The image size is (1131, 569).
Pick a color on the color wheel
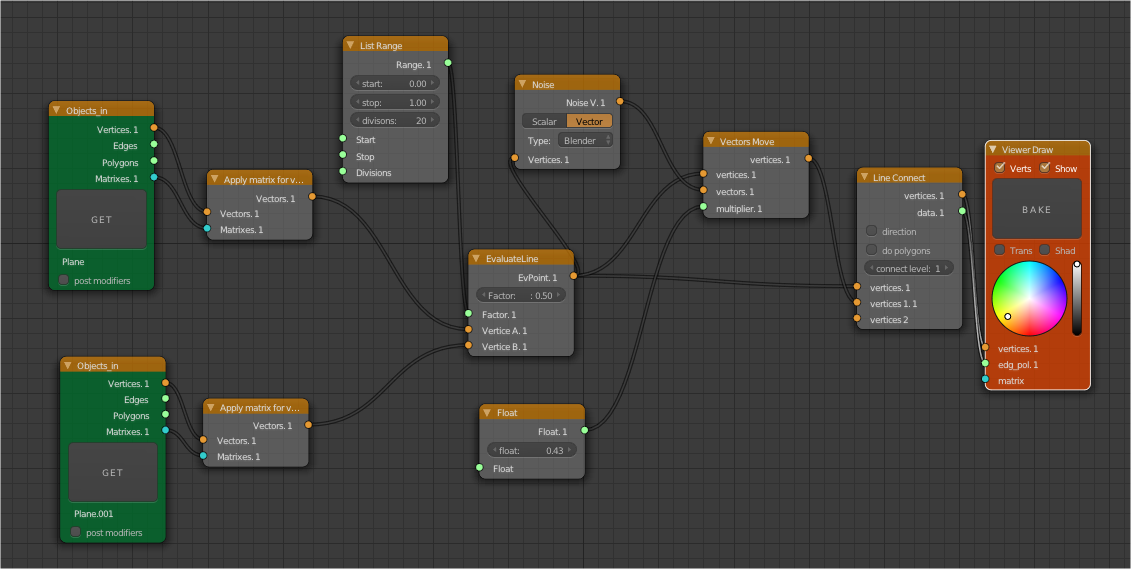tap(1029, 298)
